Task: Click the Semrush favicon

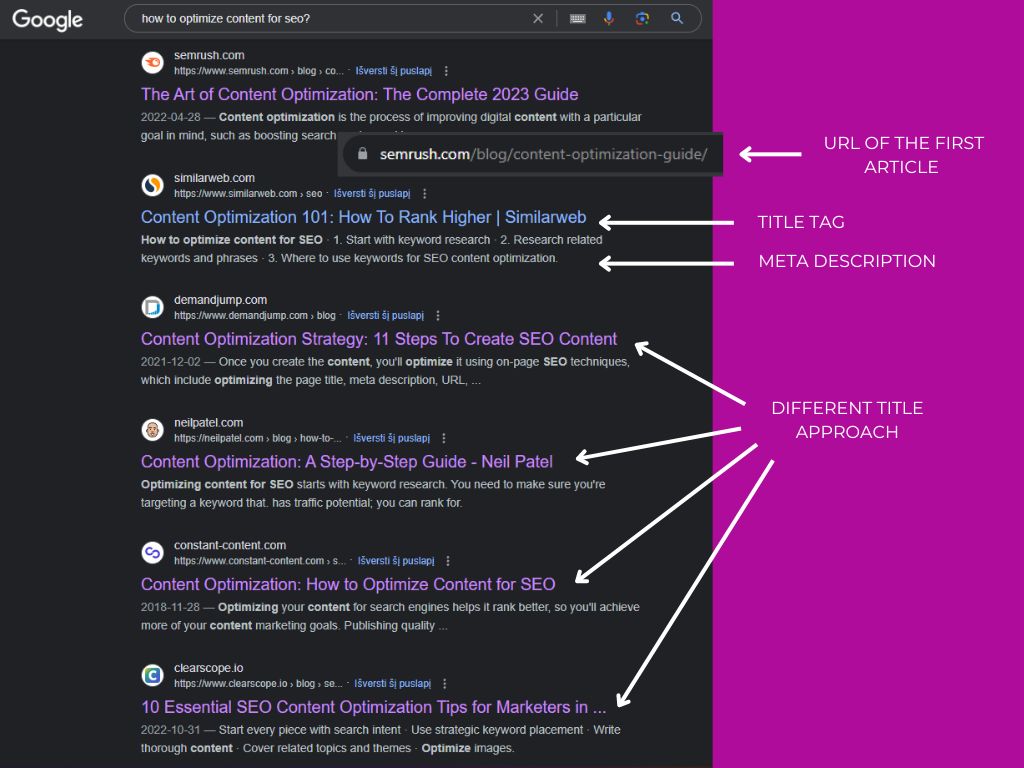Action: coord(153,63)
